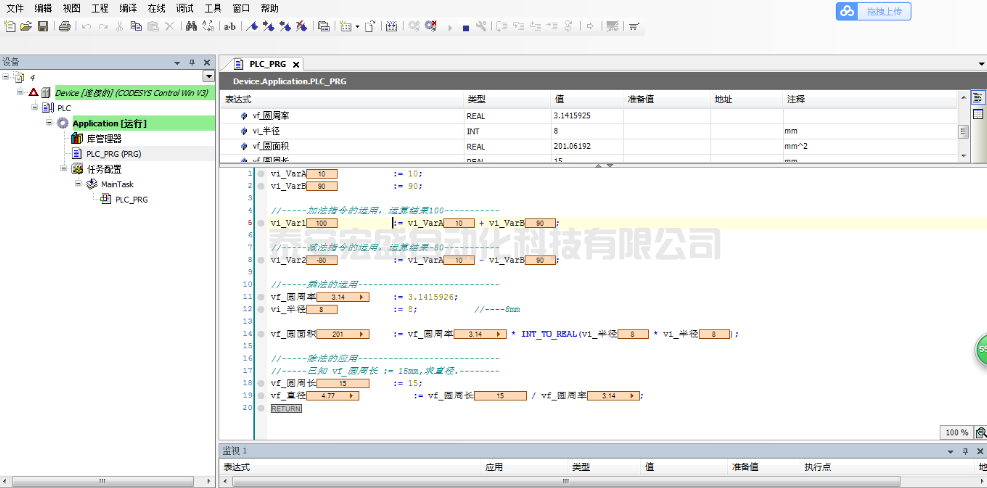Click the RETURN label in code editor
987x488 pixels.
pyautogui.click(x=286, y=408)
